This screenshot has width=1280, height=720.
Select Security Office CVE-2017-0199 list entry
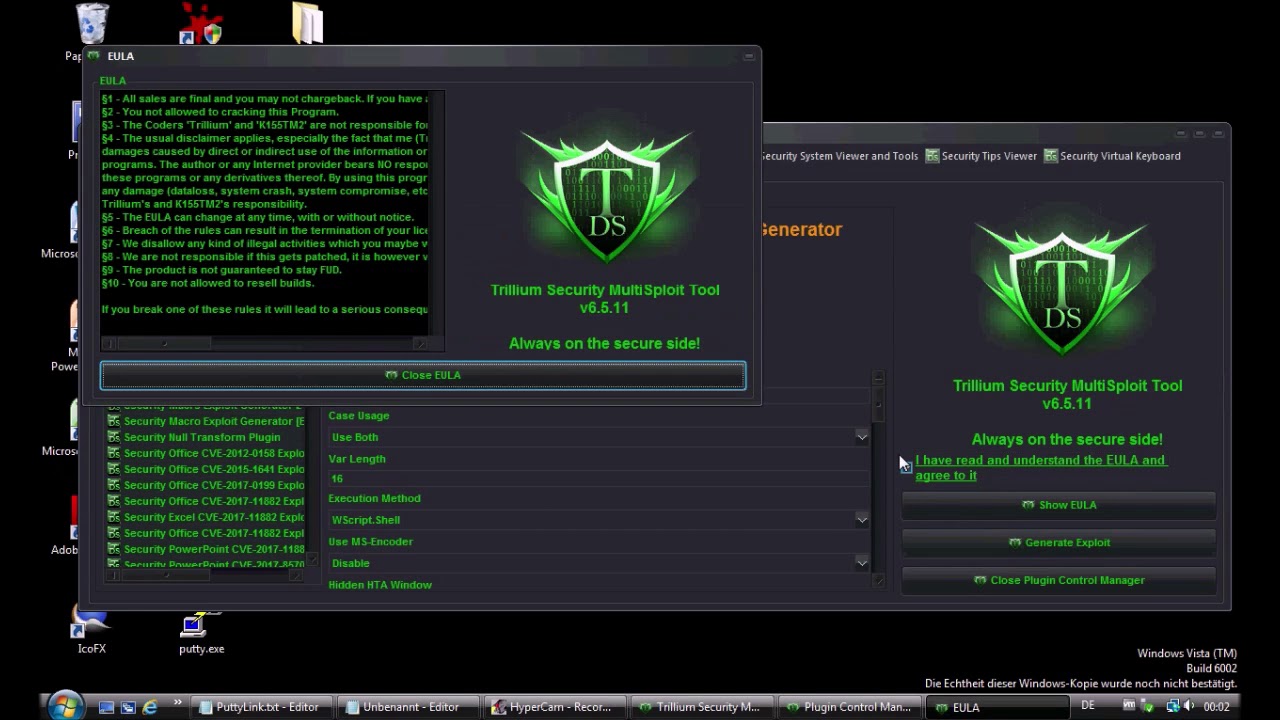206,485
